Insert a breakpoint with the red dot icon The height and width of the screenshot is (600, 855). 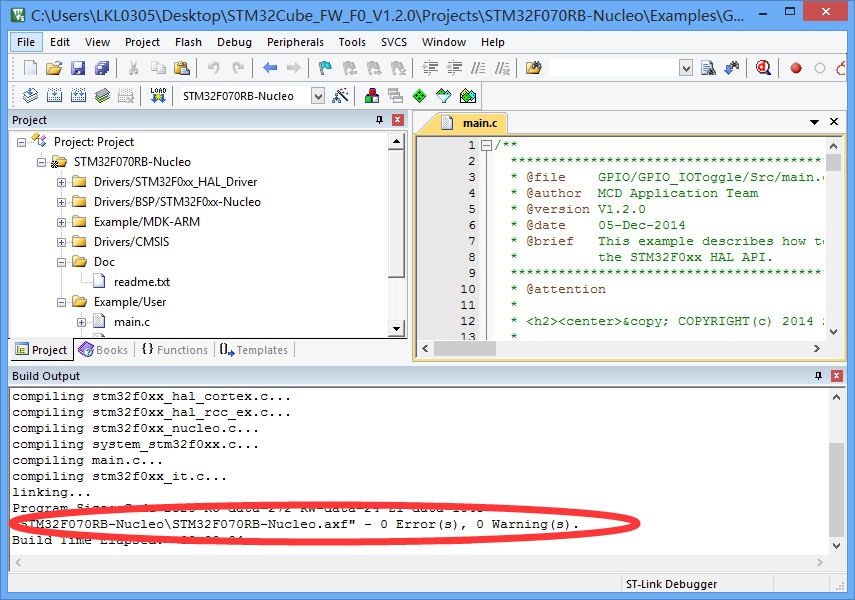(796, 68)
